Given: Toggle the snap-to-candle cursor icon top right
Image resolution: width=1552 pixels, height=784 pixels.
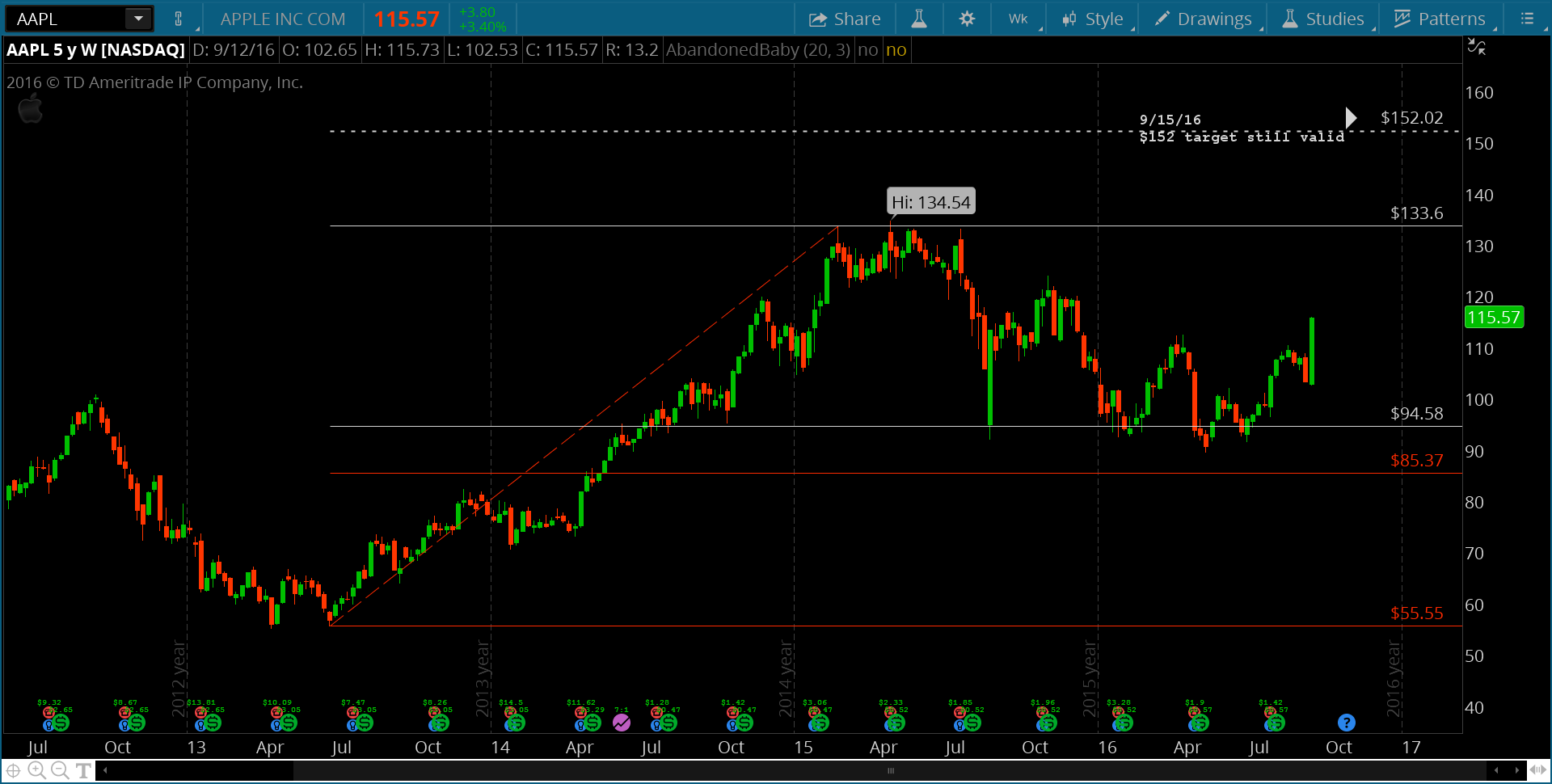Looking at the screenshot, I should click(1477, 47).
